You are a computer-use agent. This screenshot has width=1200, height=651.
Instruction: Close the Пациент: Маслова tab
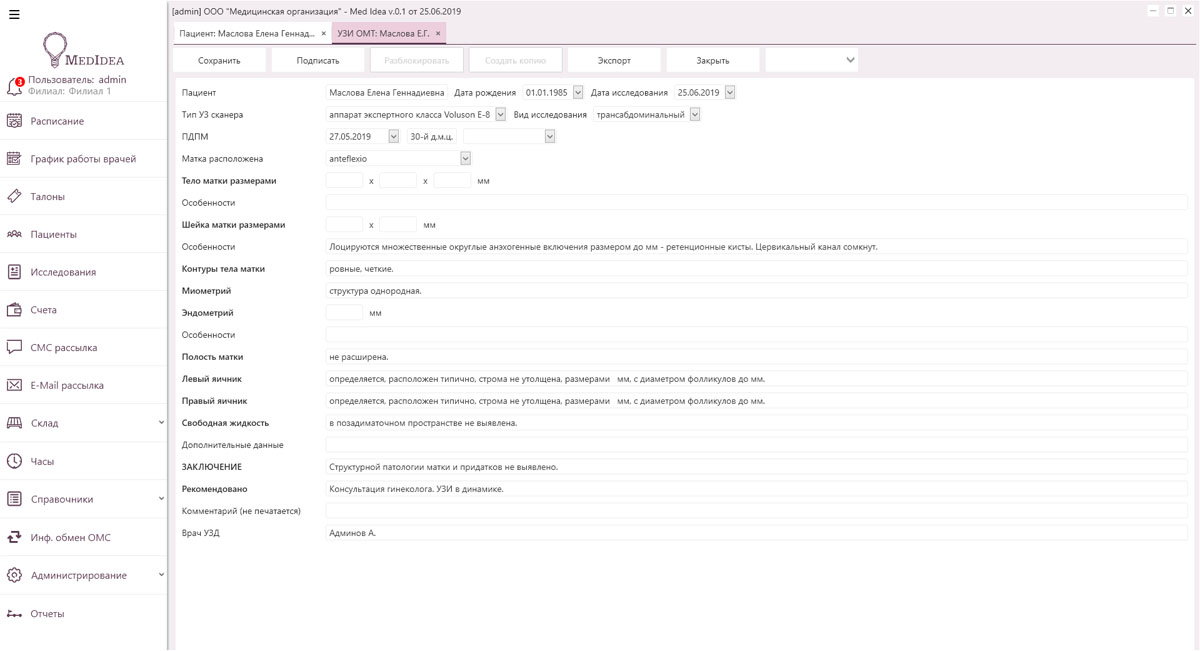pos(324,34)
